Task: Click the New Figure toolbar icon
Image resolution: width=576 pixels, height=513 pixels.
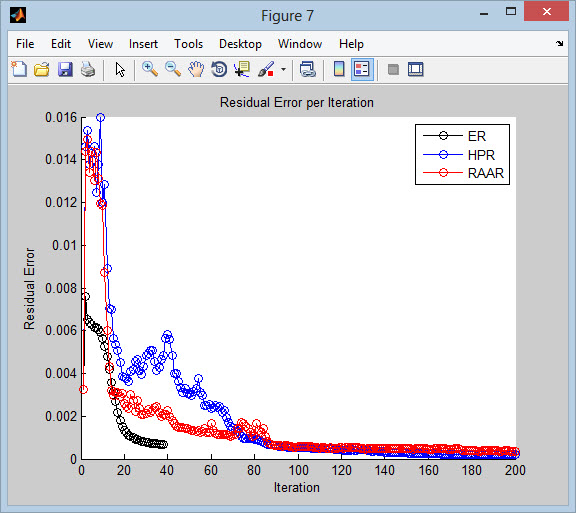Action: [19, 69]
